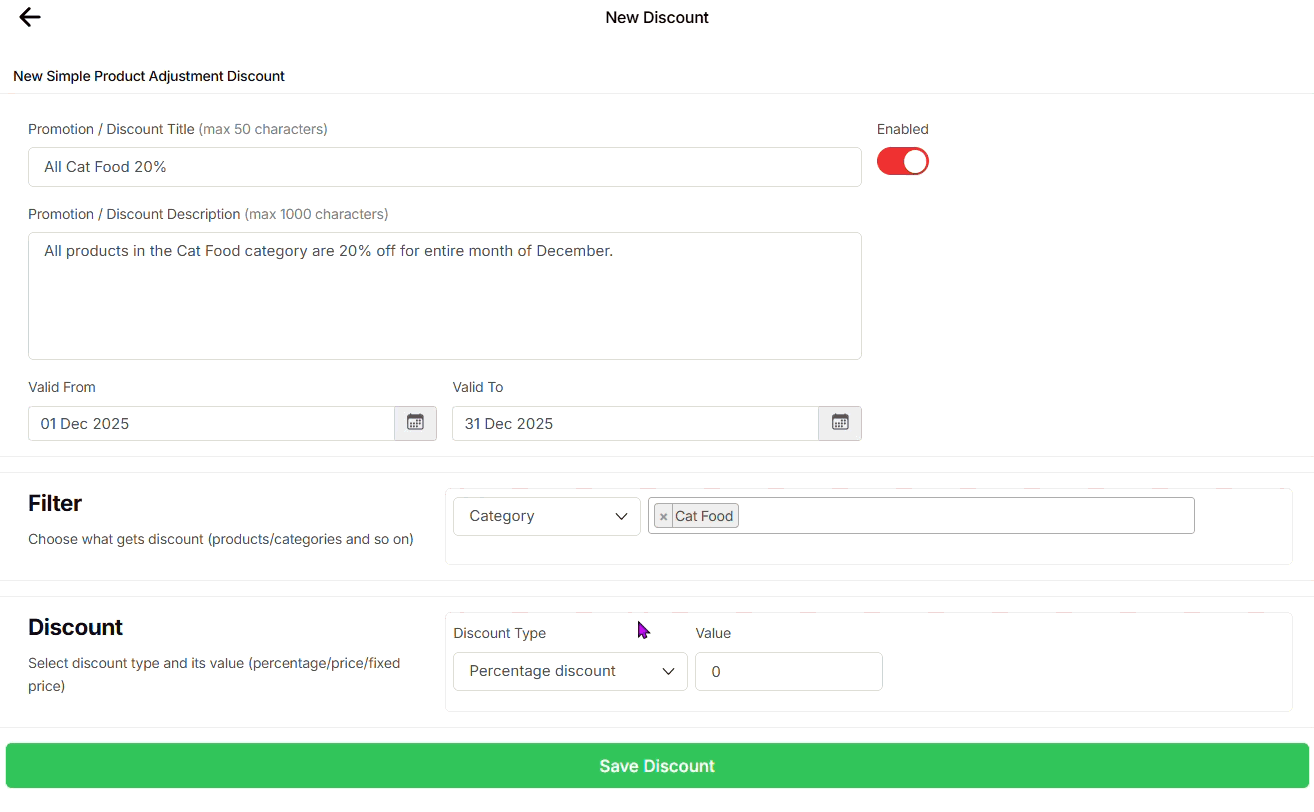This screenshot has width=1314, height=812.
Task: Click empty space in category tag box
Action: [960, 516]
